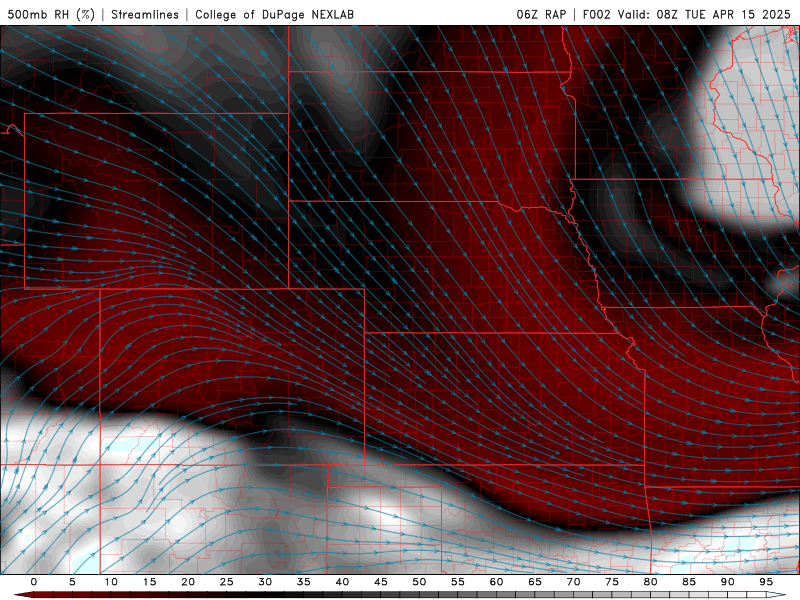The height and width of the screenshot is (600, 800).
Task: Click the '55' value on color scale
Action: click(x=458, y=582)
